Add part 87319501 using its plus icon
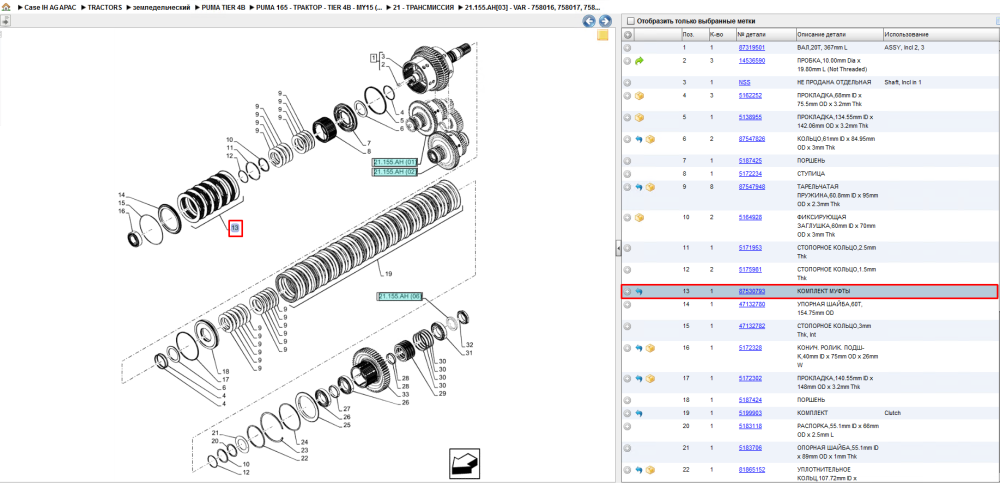The height and width of the screenshot is (483, 1000). 628,48
